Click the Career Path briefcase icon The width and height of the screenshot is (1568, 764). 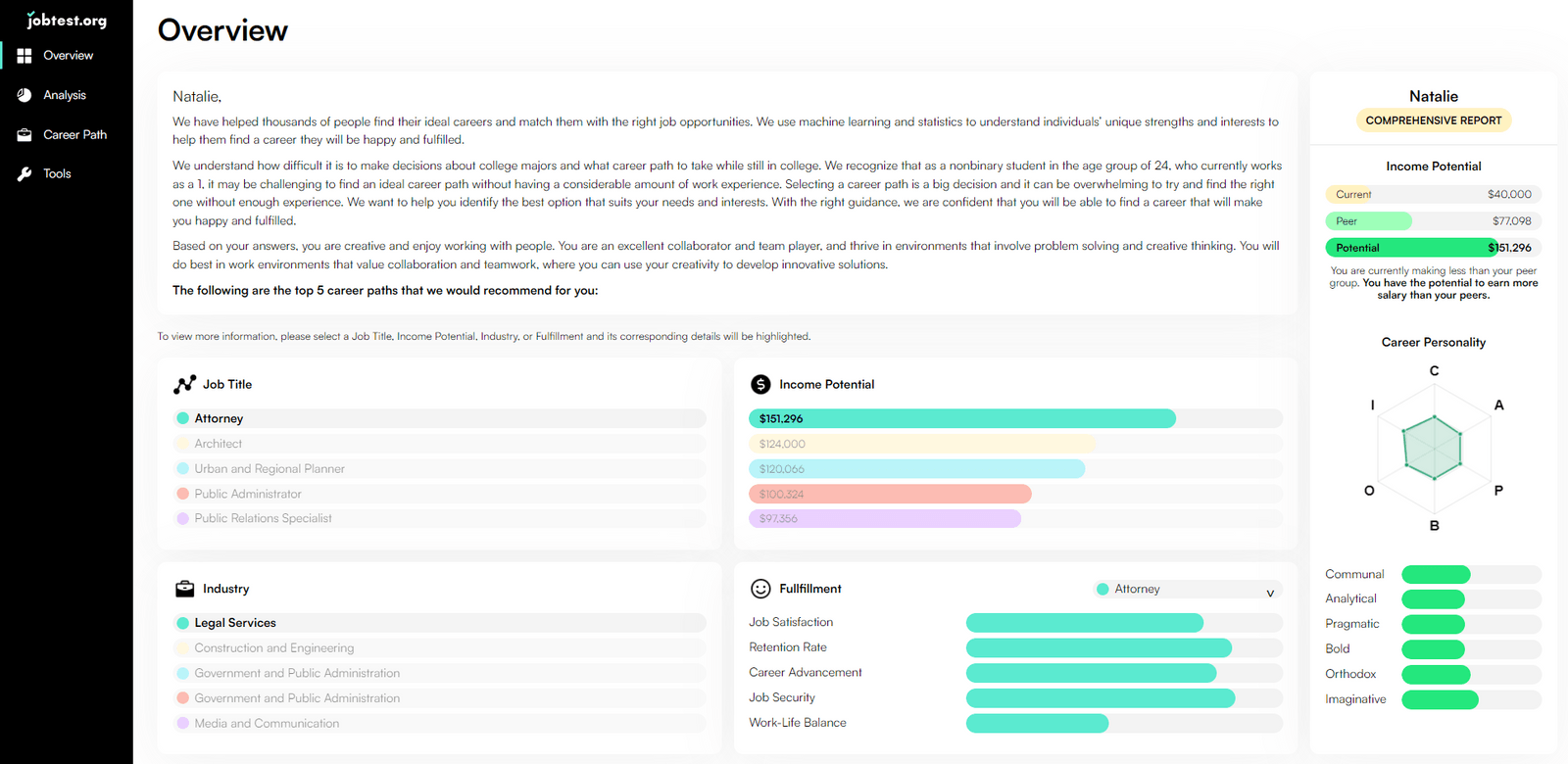tap(24, 135)
